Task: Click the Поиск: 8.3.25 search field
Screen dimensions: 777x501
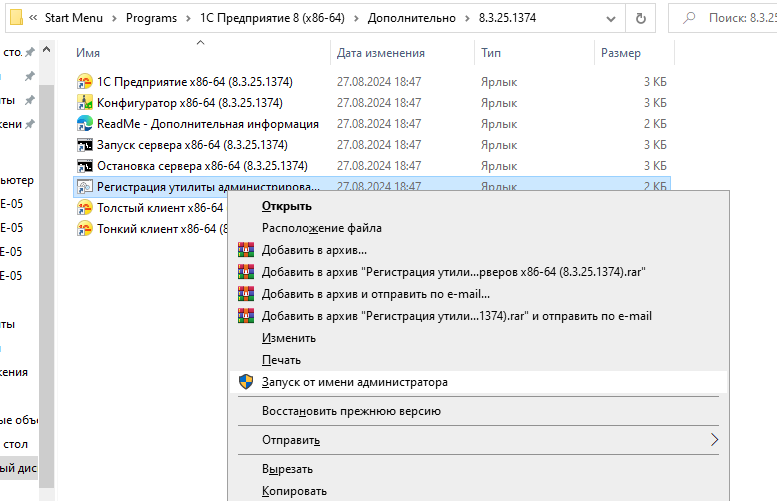Action: pos(723,18)
